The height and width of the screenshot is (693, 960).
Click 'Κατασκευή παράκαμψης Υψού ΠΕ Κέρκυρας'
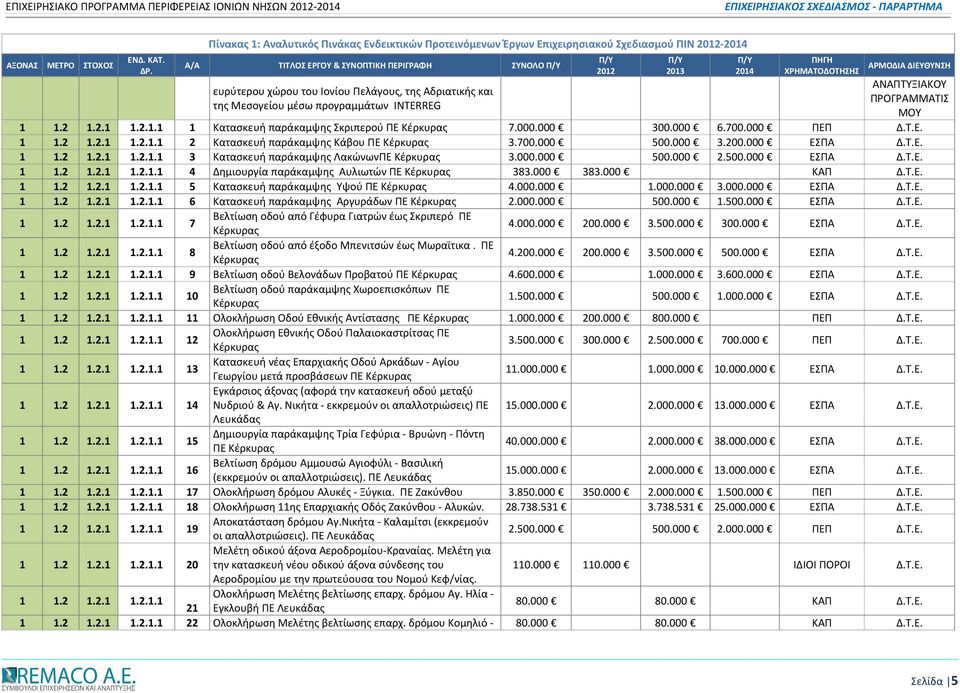point(320,187)
